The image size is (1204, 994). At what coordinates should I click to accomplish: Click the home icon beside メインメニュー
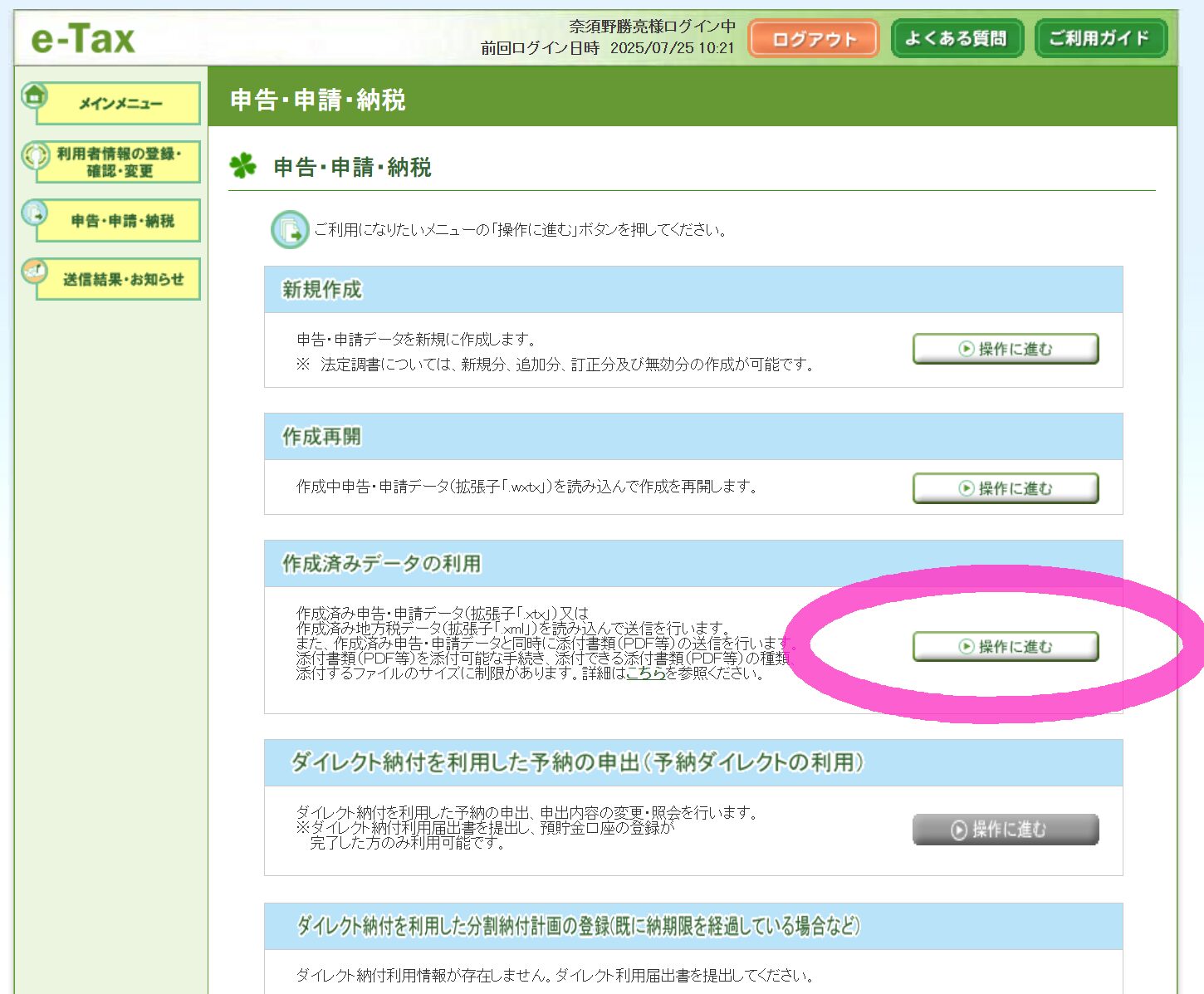[34, 95]
